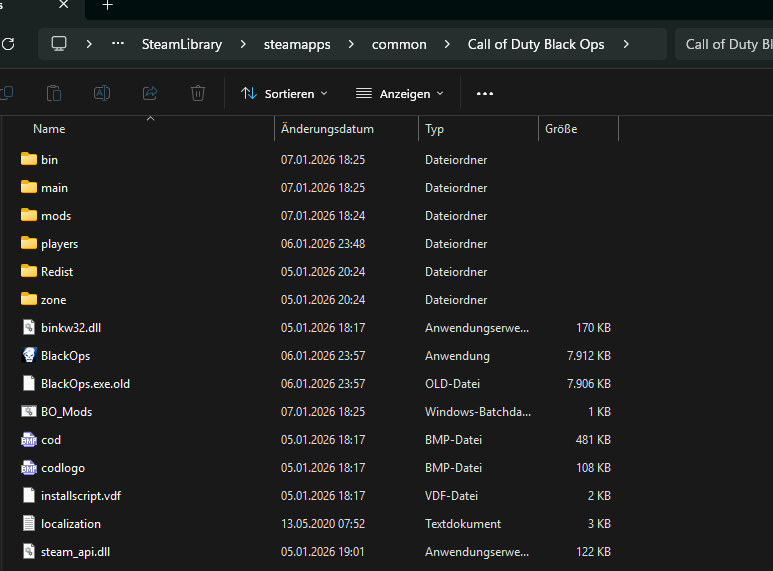Open the Anzeigen view dropdown
773x571 pixels.
pos(400,93)
